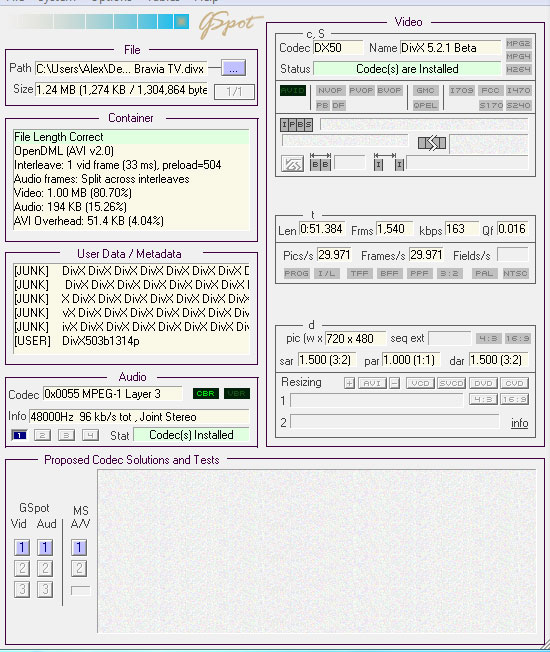The width and height of the screenshot is (550, 652).
Task: Click the SVCD resizing button
Action: pyautogui.click(x=451, y=383)
